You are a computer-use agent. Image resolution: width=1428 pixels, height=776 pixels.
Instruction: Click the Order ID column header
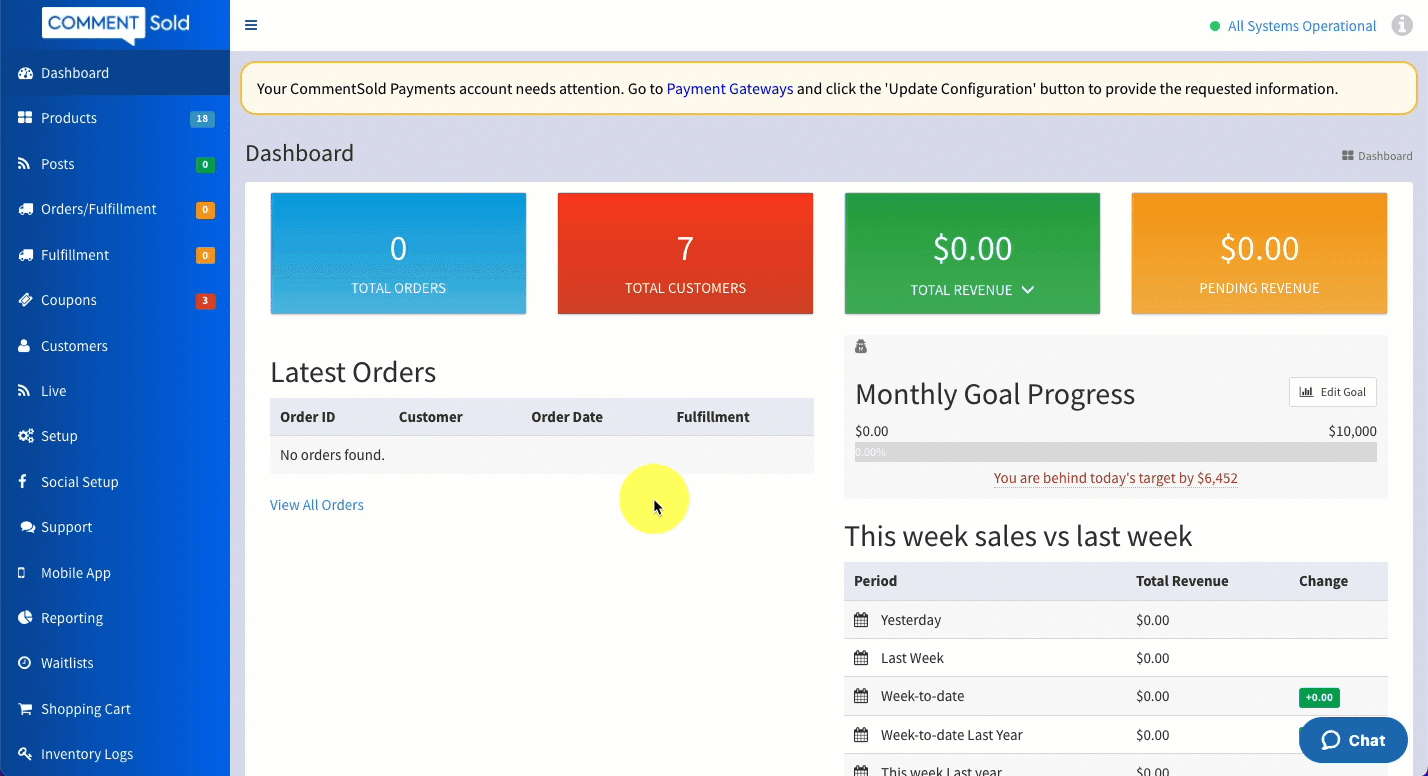point(308,417)
